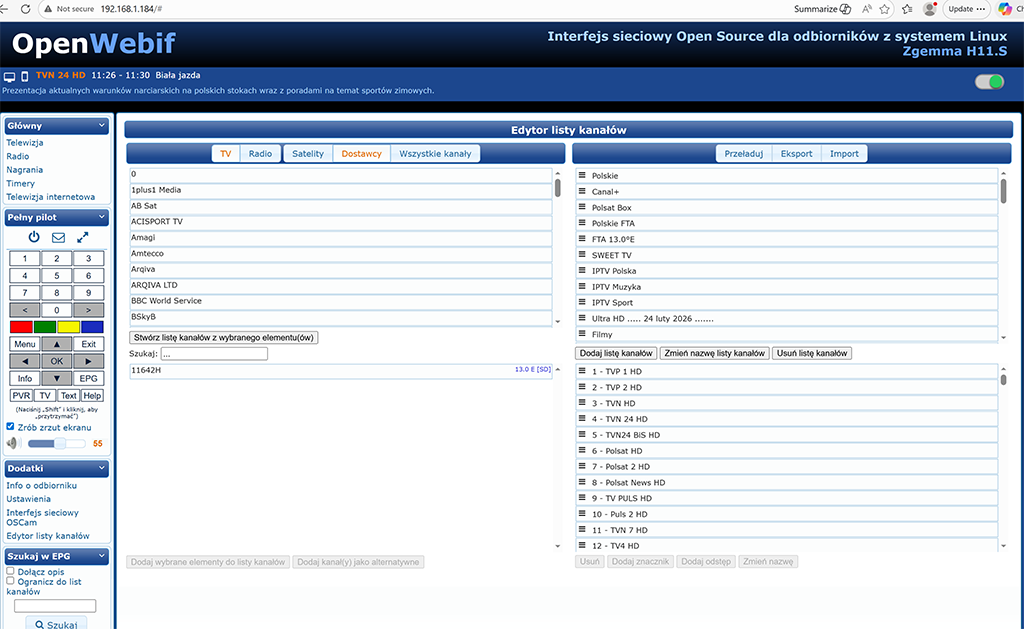Switch to the Satelity tab
Image resolution: width=1024 pixels, height=629 pixels.
pyautogui.click(x=307, y=154)
